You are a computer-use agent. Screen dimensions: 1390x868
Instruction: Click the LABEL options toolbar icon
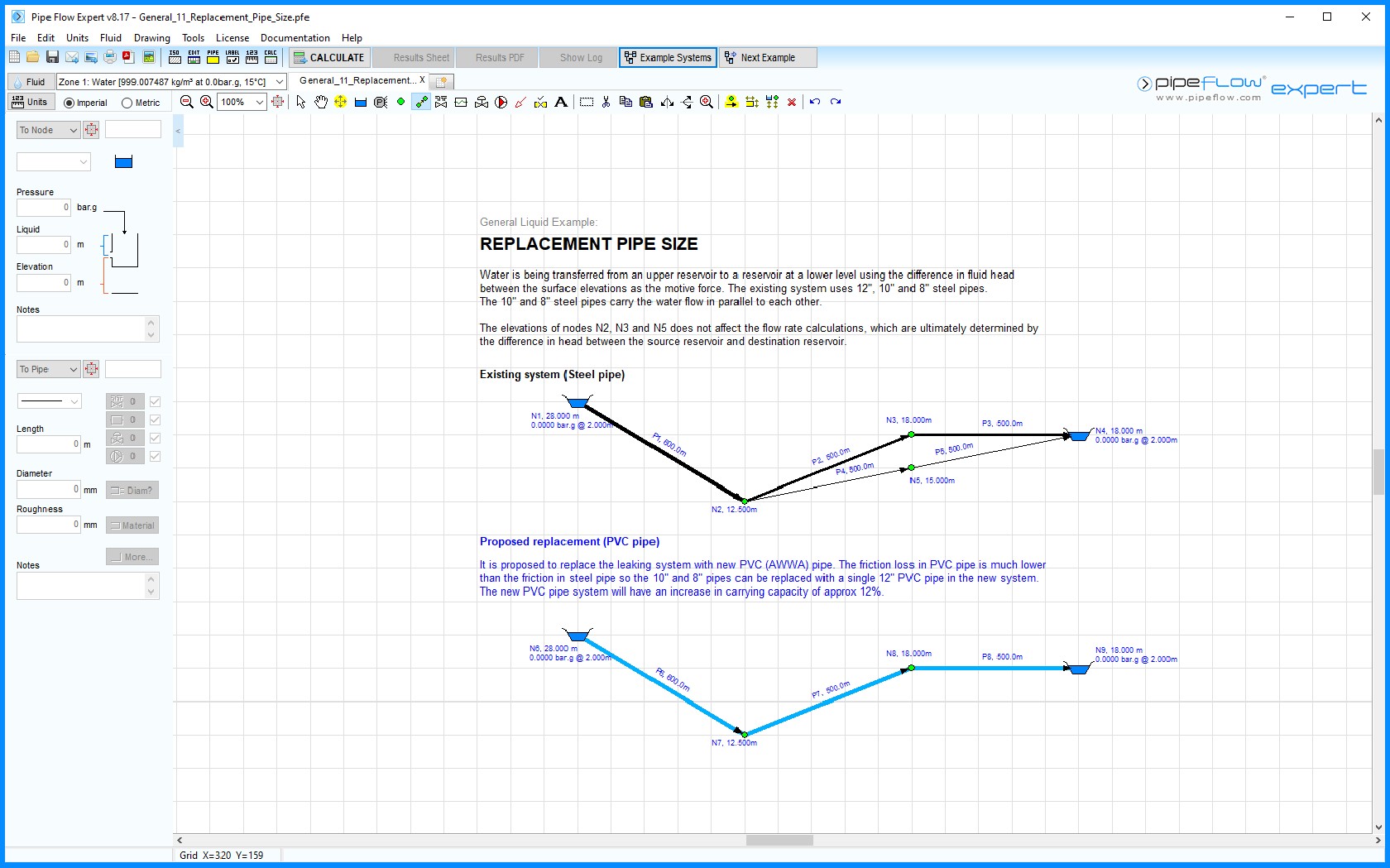point(232,57)
